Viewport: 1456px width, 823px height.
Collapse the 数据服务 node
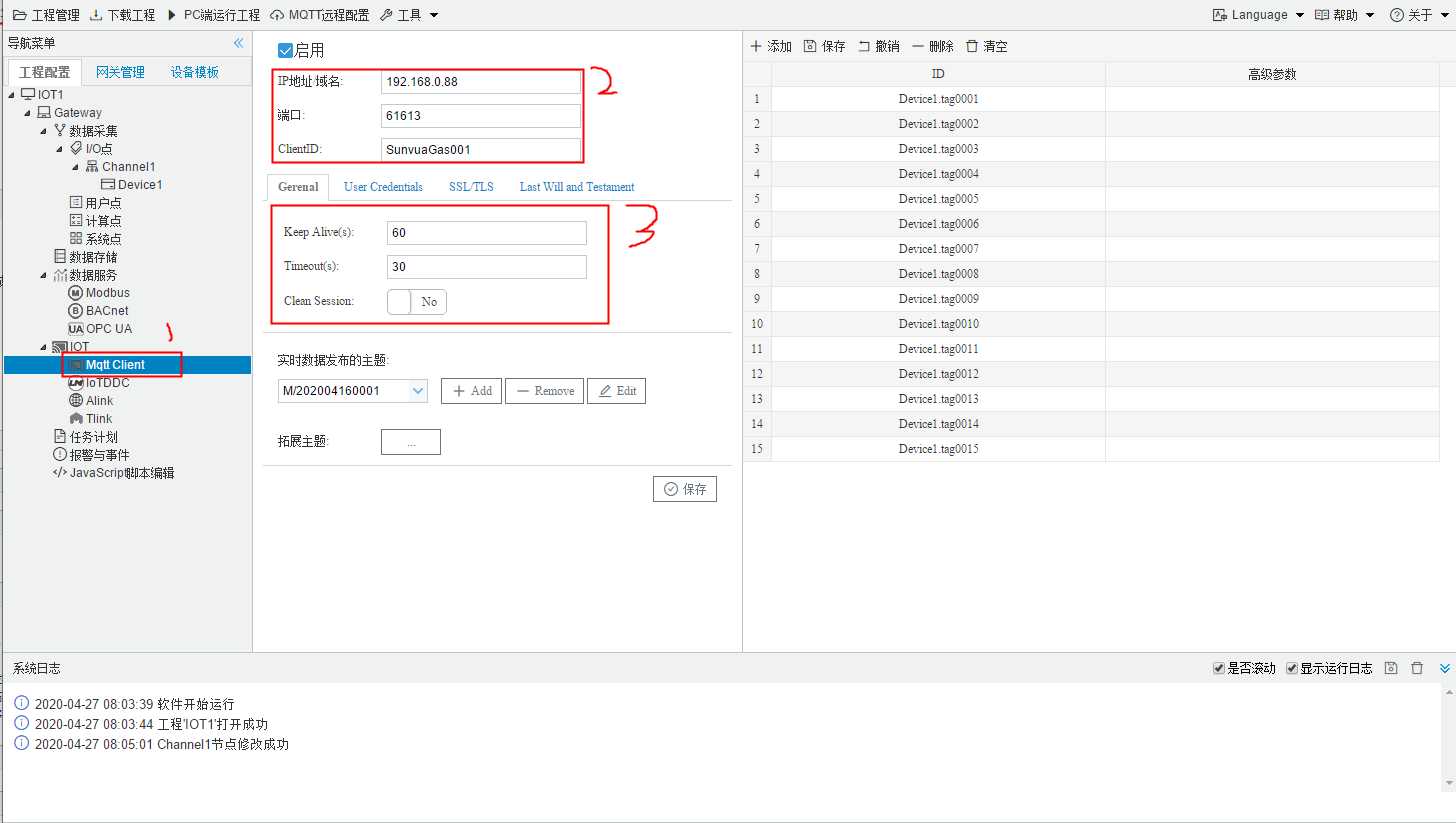click(x=44, y=275)
